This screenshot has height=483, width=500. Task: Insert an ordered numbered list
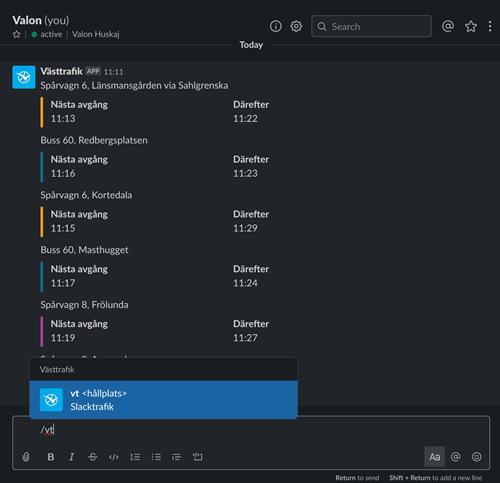tap(135, 457)
